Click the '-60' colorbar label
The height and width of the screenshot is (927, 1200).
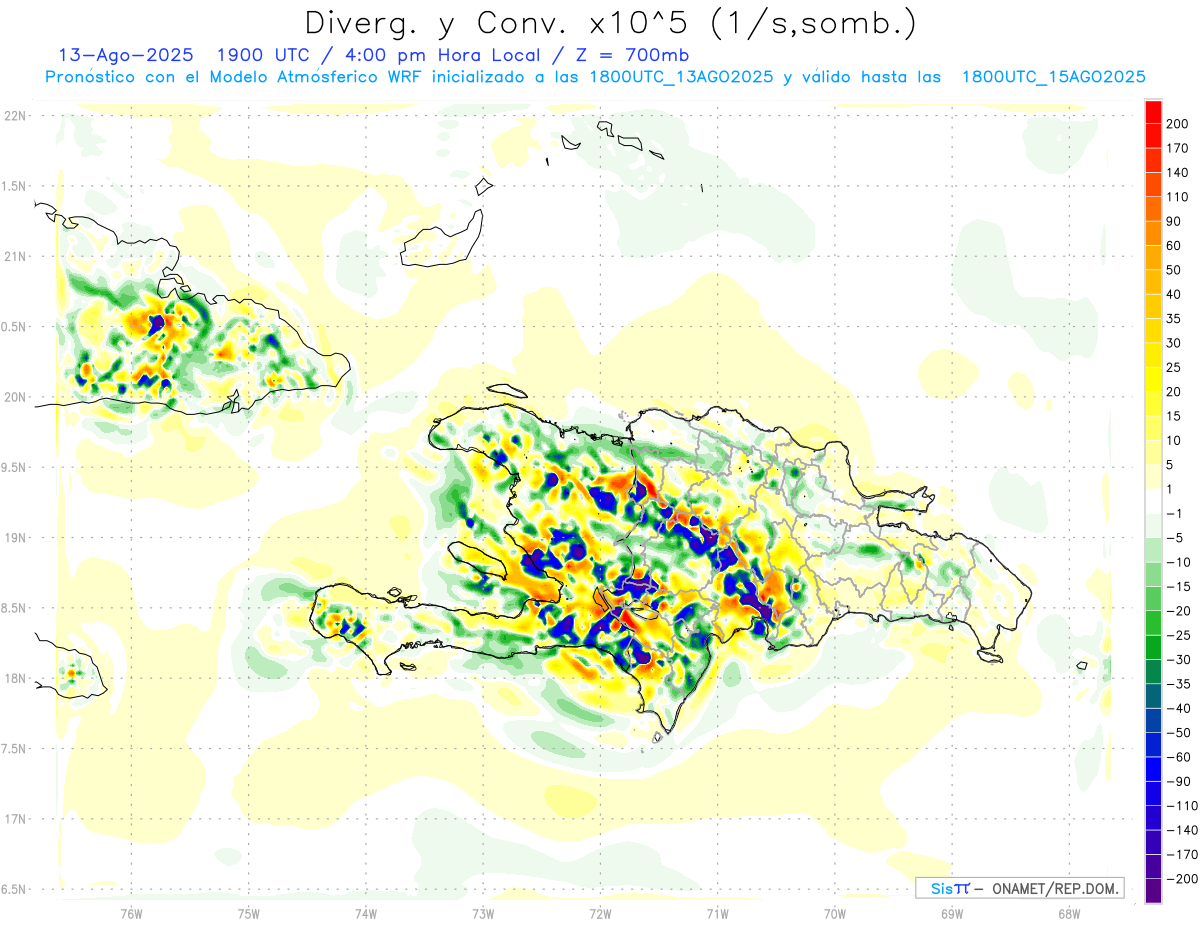pos(1177,757)
